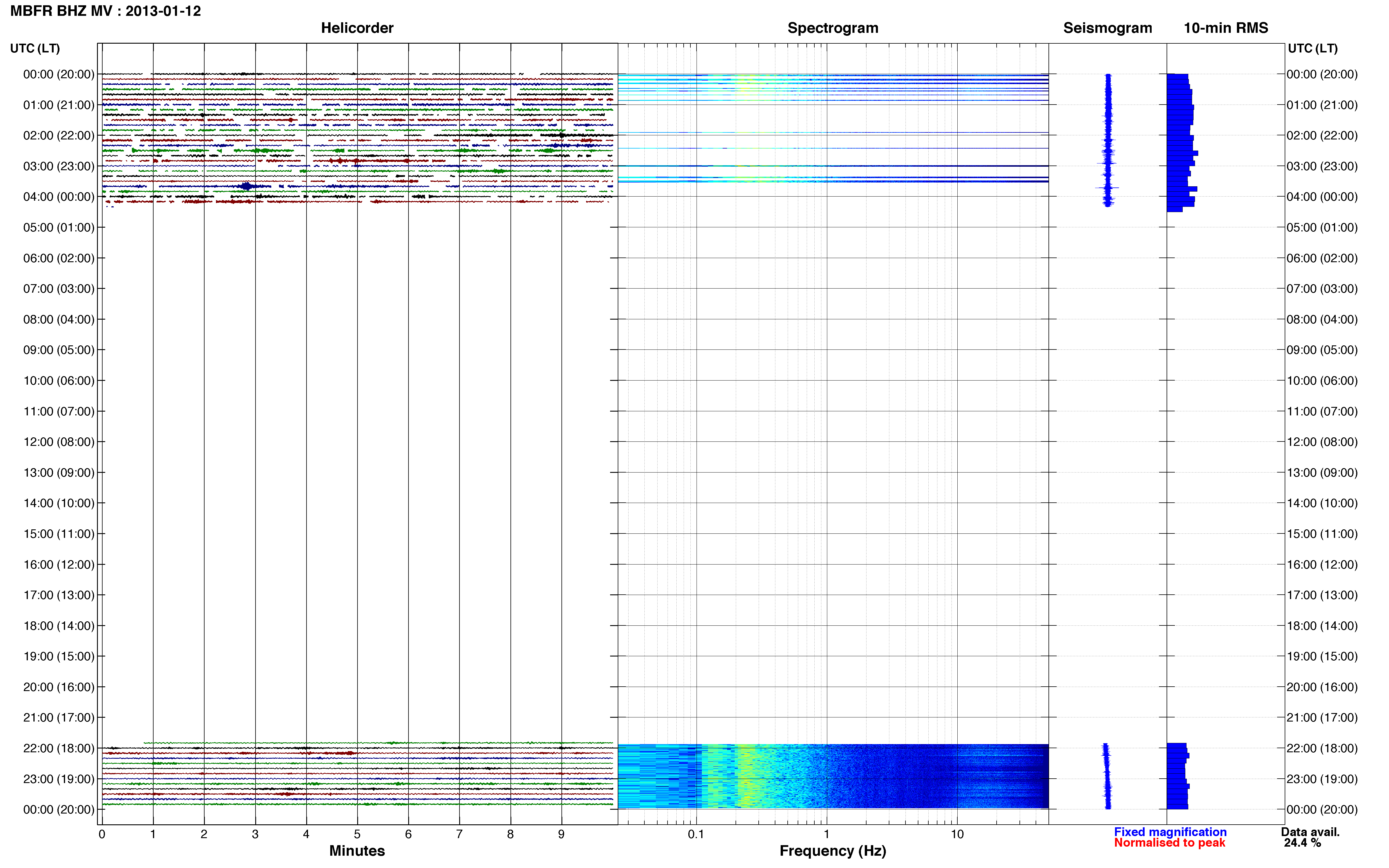Click right time label 22:00 (18:00)
The width and height of the screenshot is (1389, 868).
[1322, 748]
